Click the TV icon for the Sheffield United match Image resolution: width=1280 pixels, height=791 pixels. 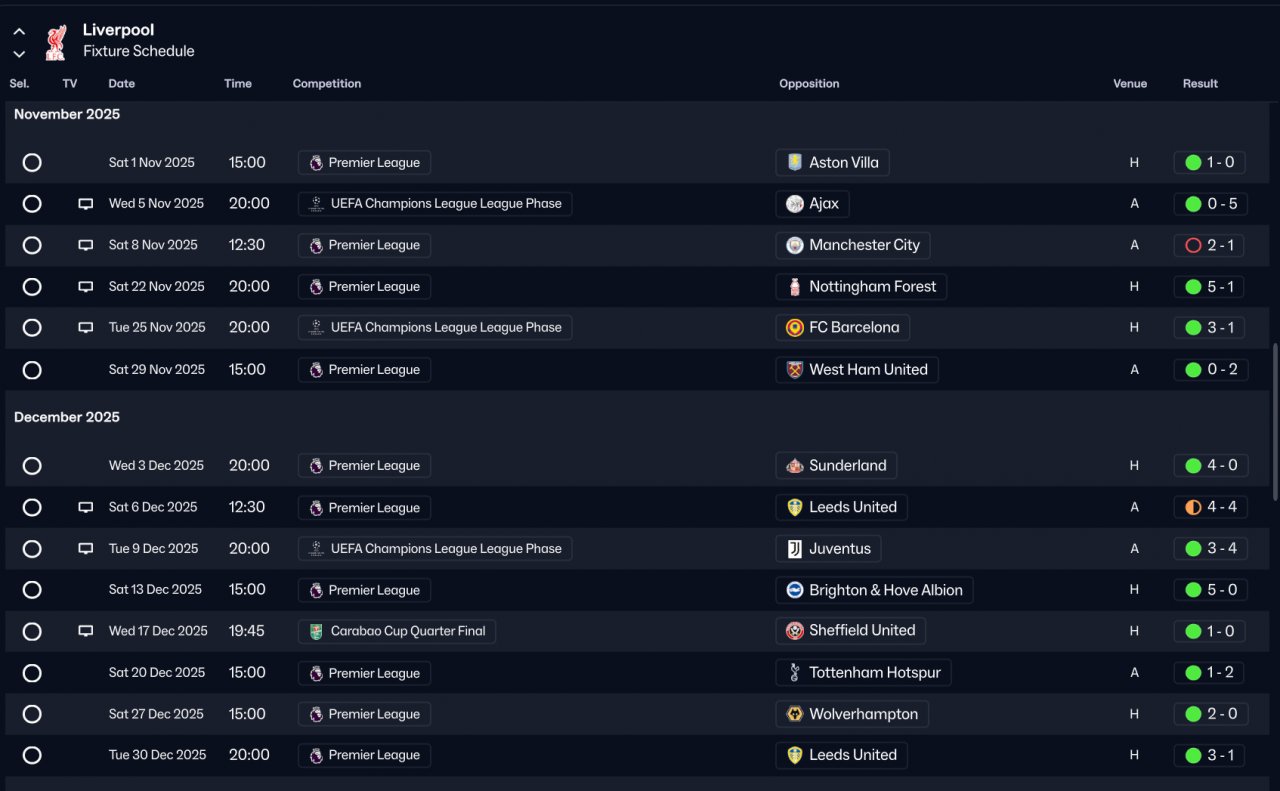(86, 631)
